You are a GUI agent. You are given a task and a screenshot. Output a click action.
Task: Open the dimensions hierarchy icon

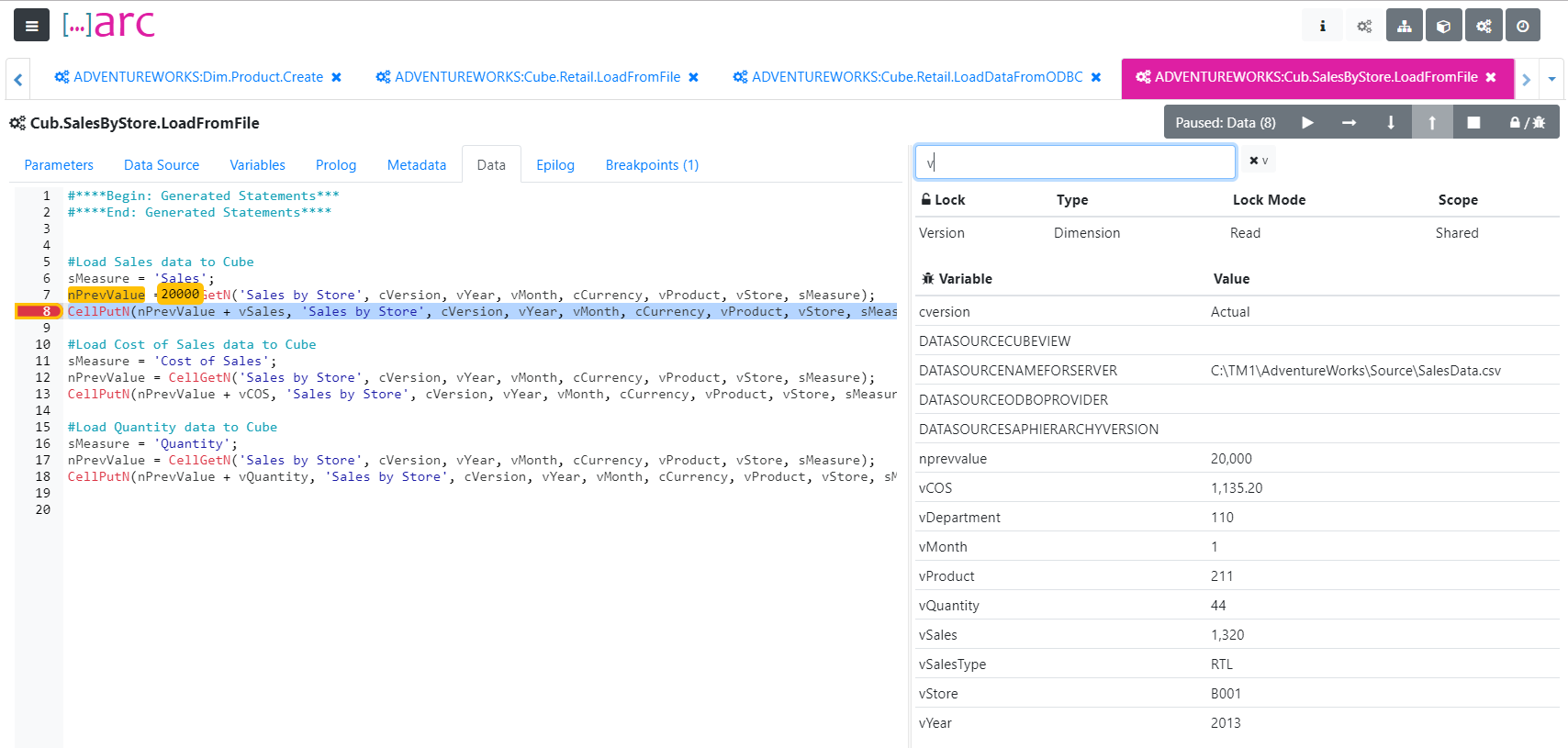pos(1405,26)
